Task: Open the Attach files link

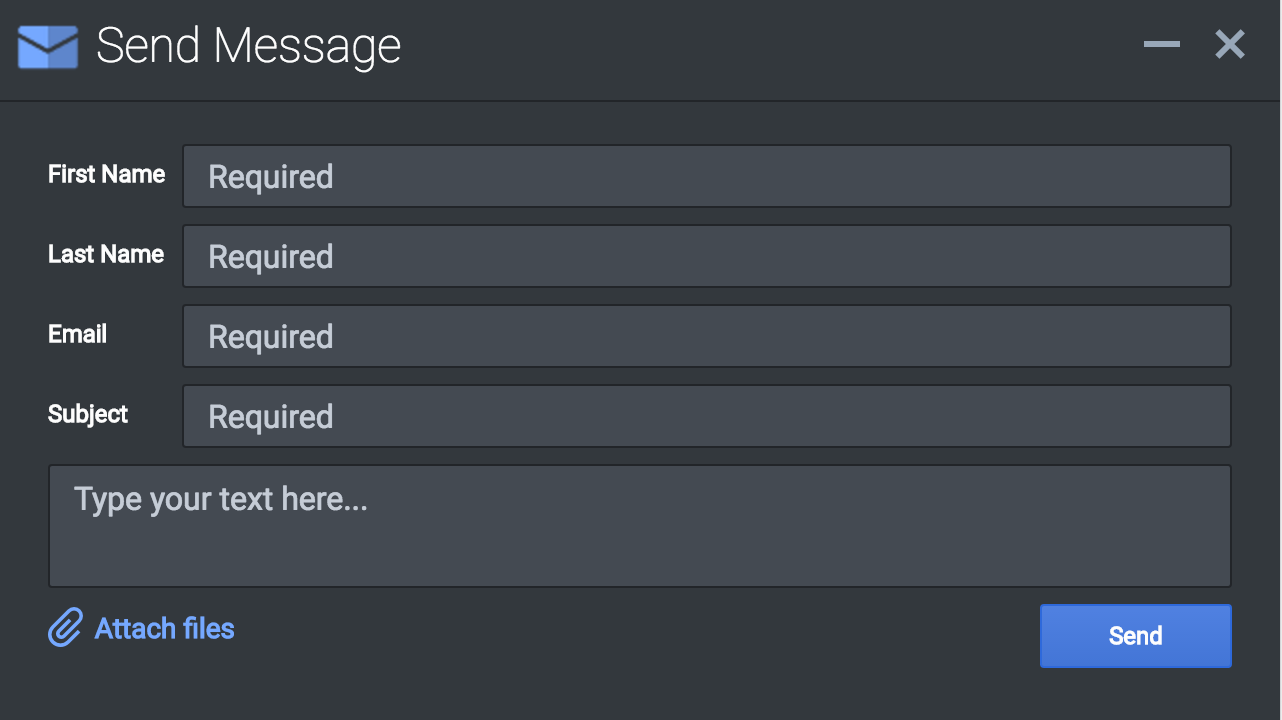Action: point(164,628)
